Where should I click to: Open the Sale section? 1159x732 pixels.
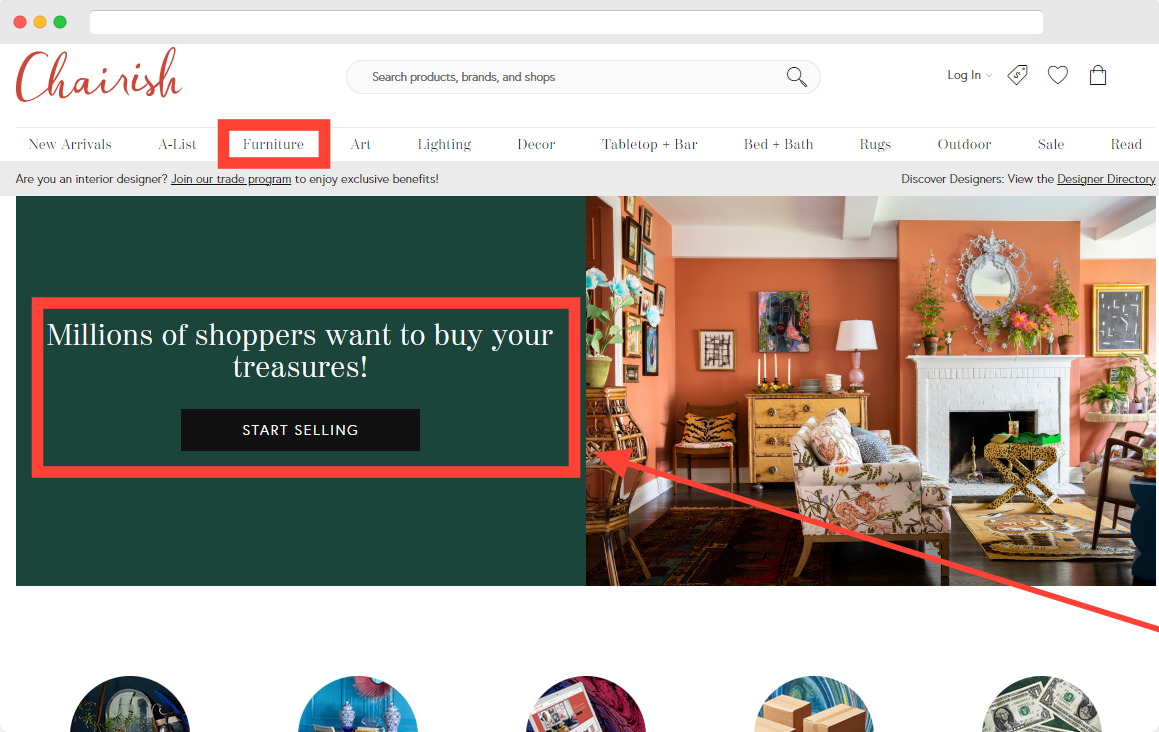1051,143
